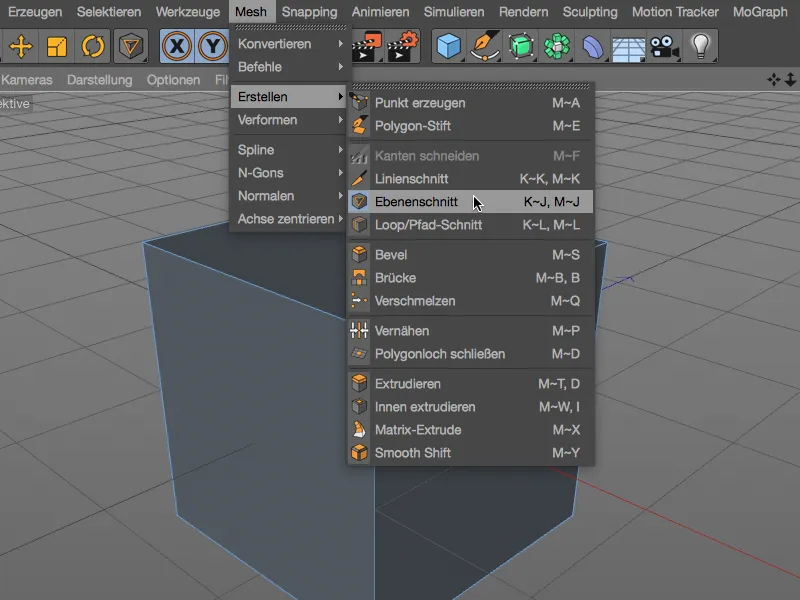Choose Bevel from submenu

[x=470, y=255]
